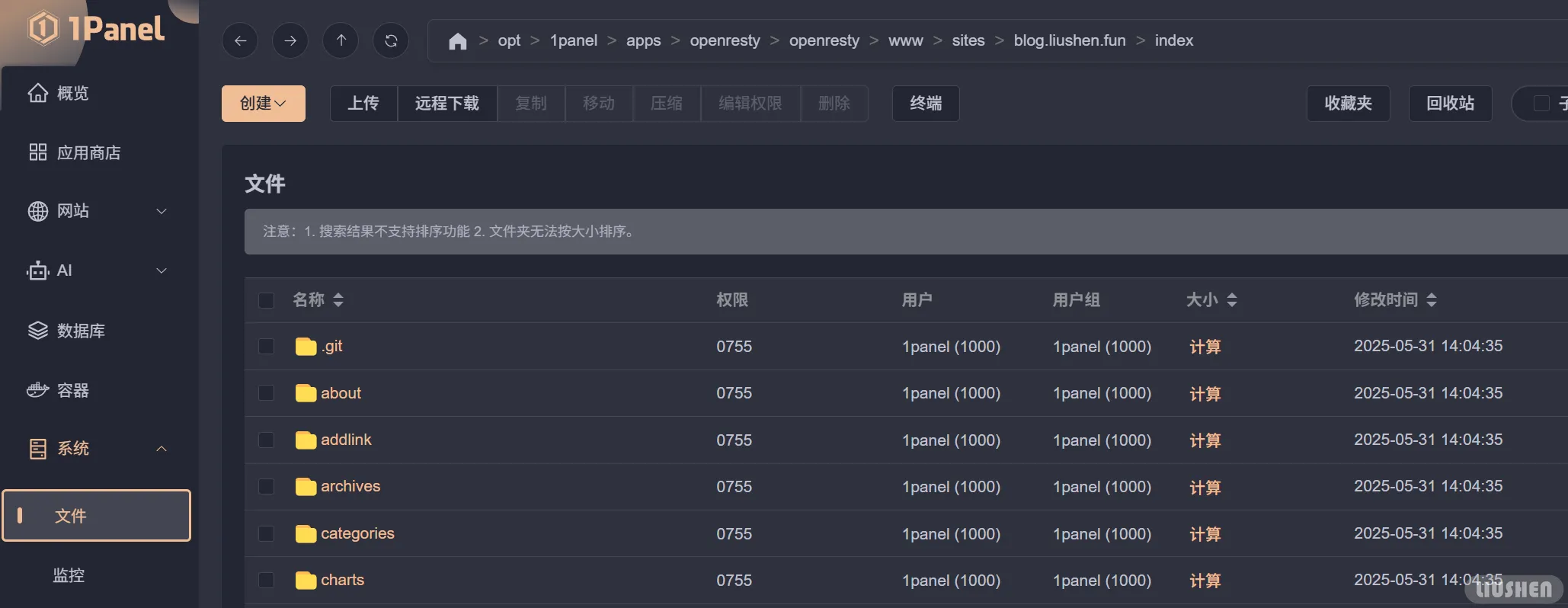Click the forward arrow navigation icon
1568x608 pixels.
point(290,41)
